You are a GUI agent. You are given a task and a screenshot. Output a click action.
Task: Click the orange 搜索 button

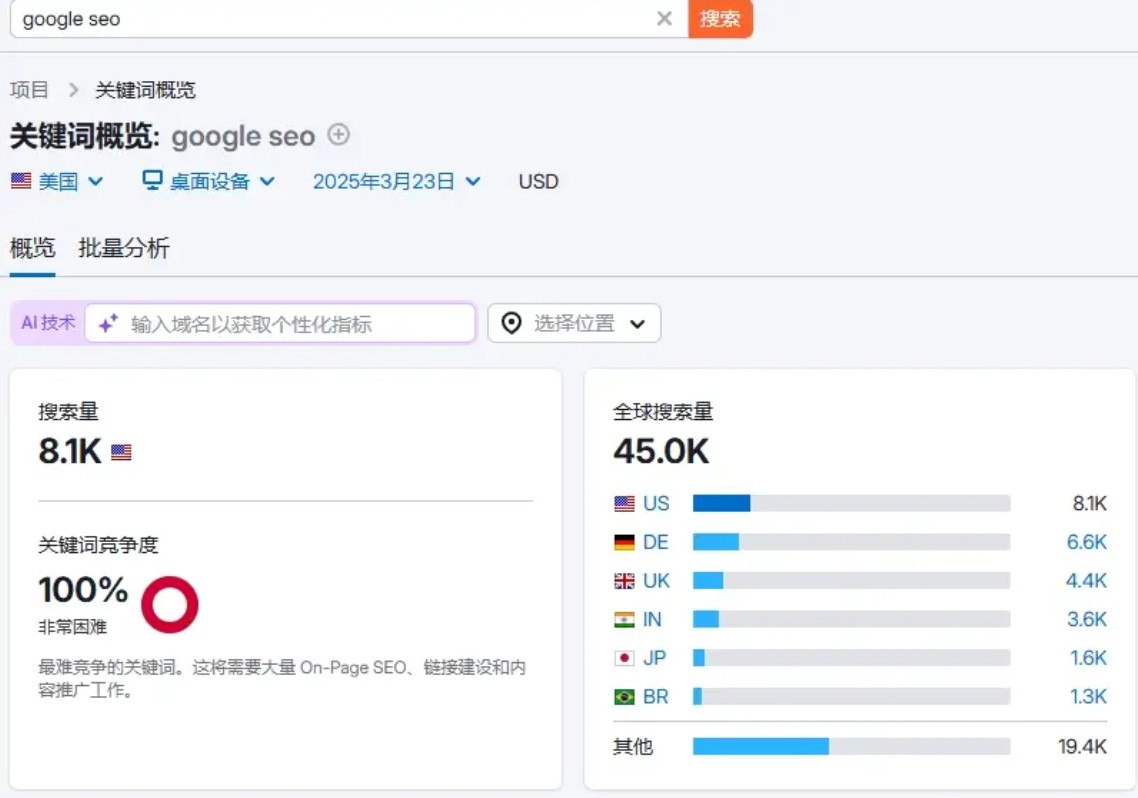[x=720, y=18]
